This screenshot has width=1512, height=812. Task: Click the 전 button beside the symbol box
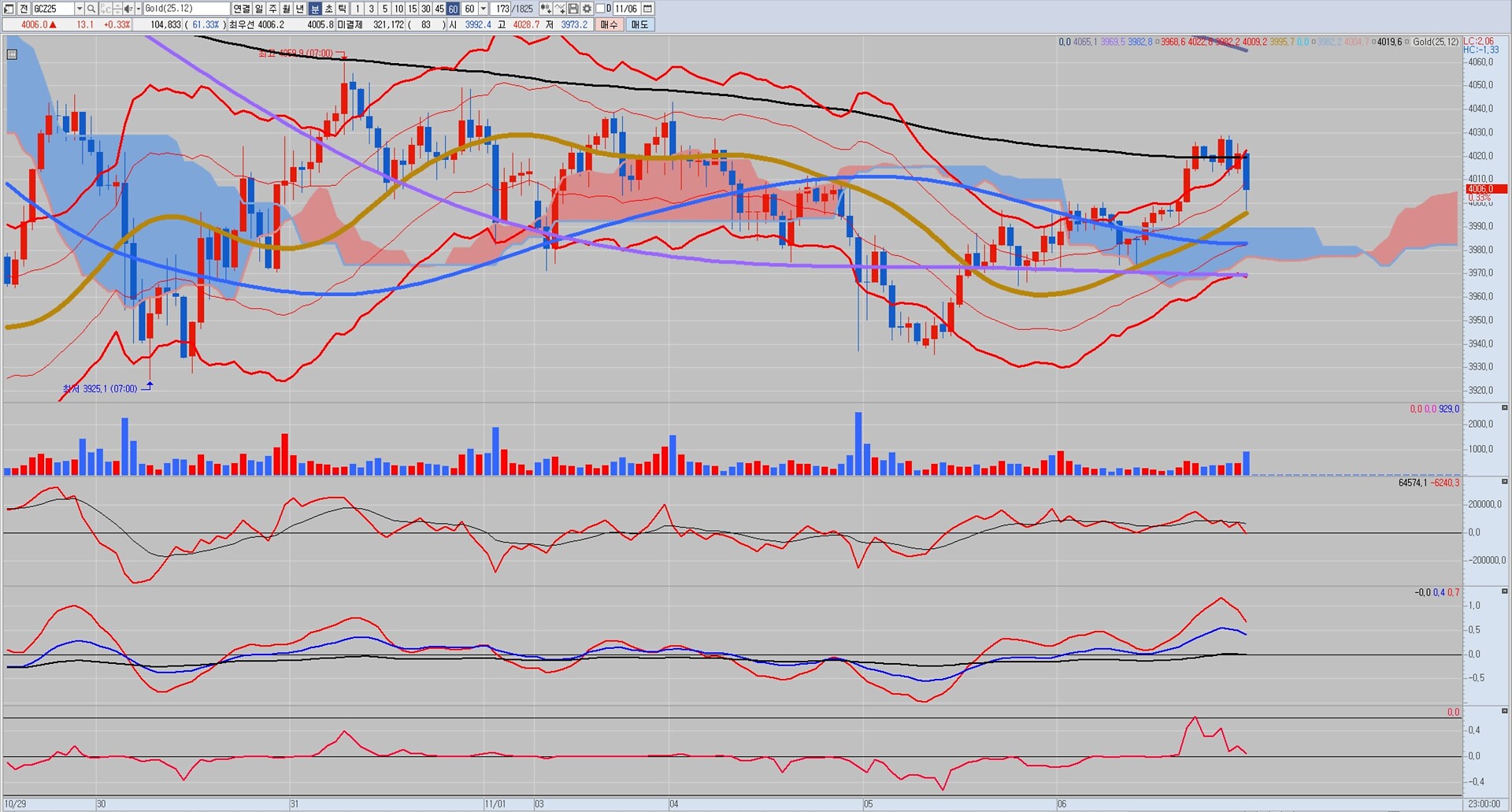(24, 9)
